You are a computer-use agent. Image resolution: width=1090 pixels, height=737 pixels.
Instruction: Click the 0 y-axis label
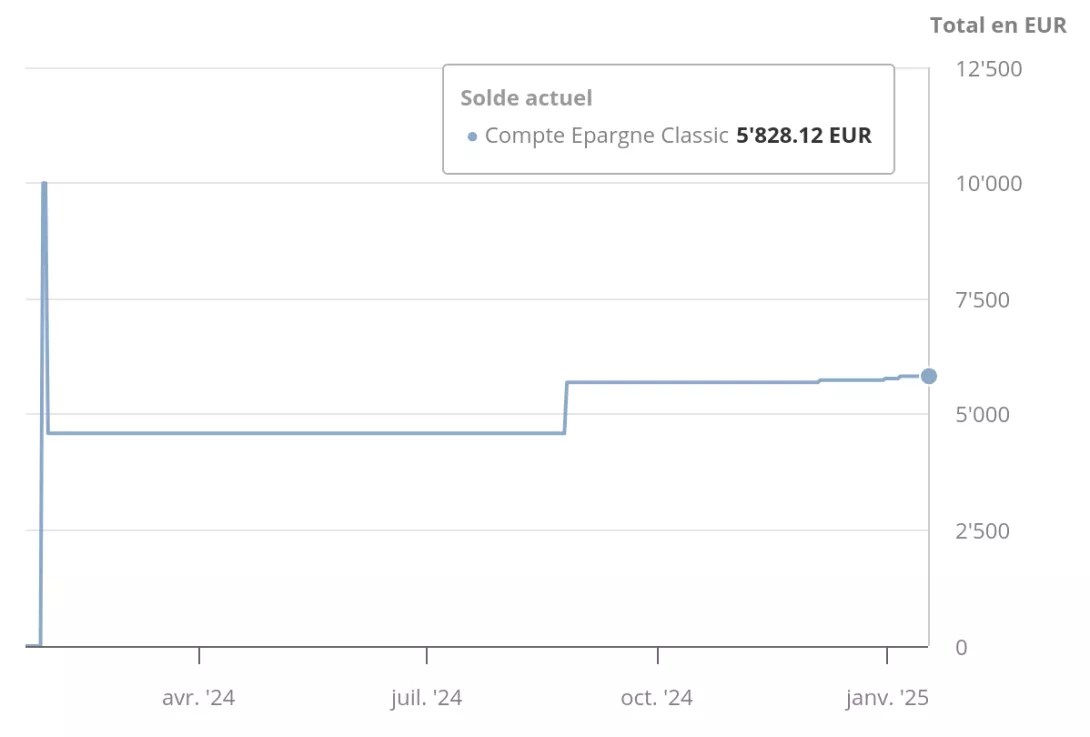coord(961,647)
